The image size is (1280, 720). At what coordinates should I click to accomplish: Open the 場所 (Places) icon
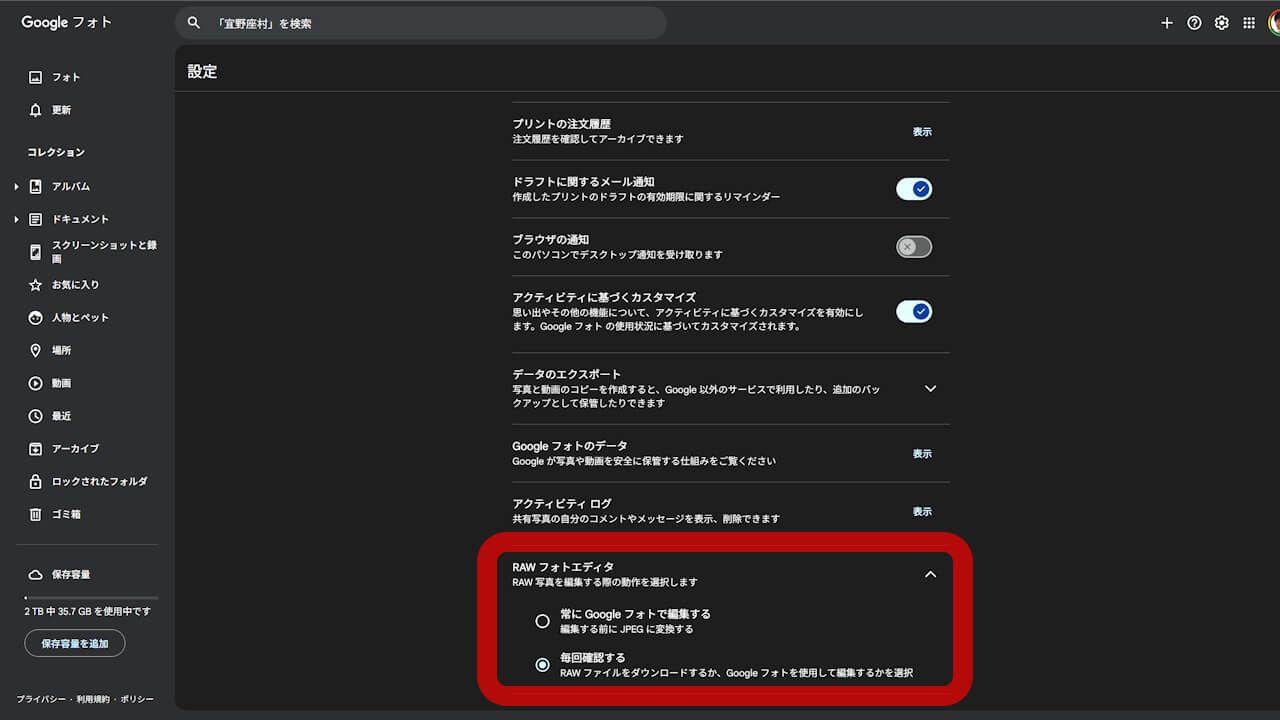(36, 350)
